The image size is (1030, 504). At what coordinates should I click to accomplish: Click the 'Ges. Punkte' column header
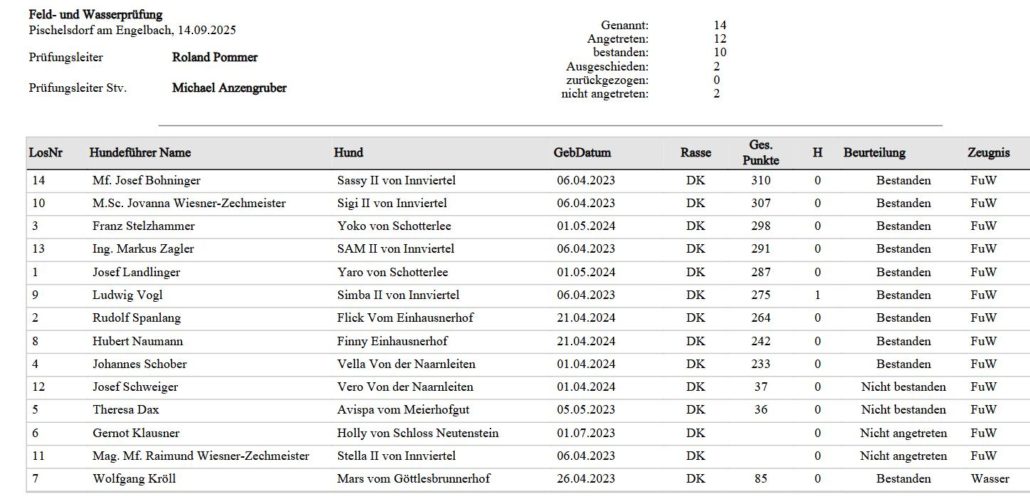tap(761, 152)
